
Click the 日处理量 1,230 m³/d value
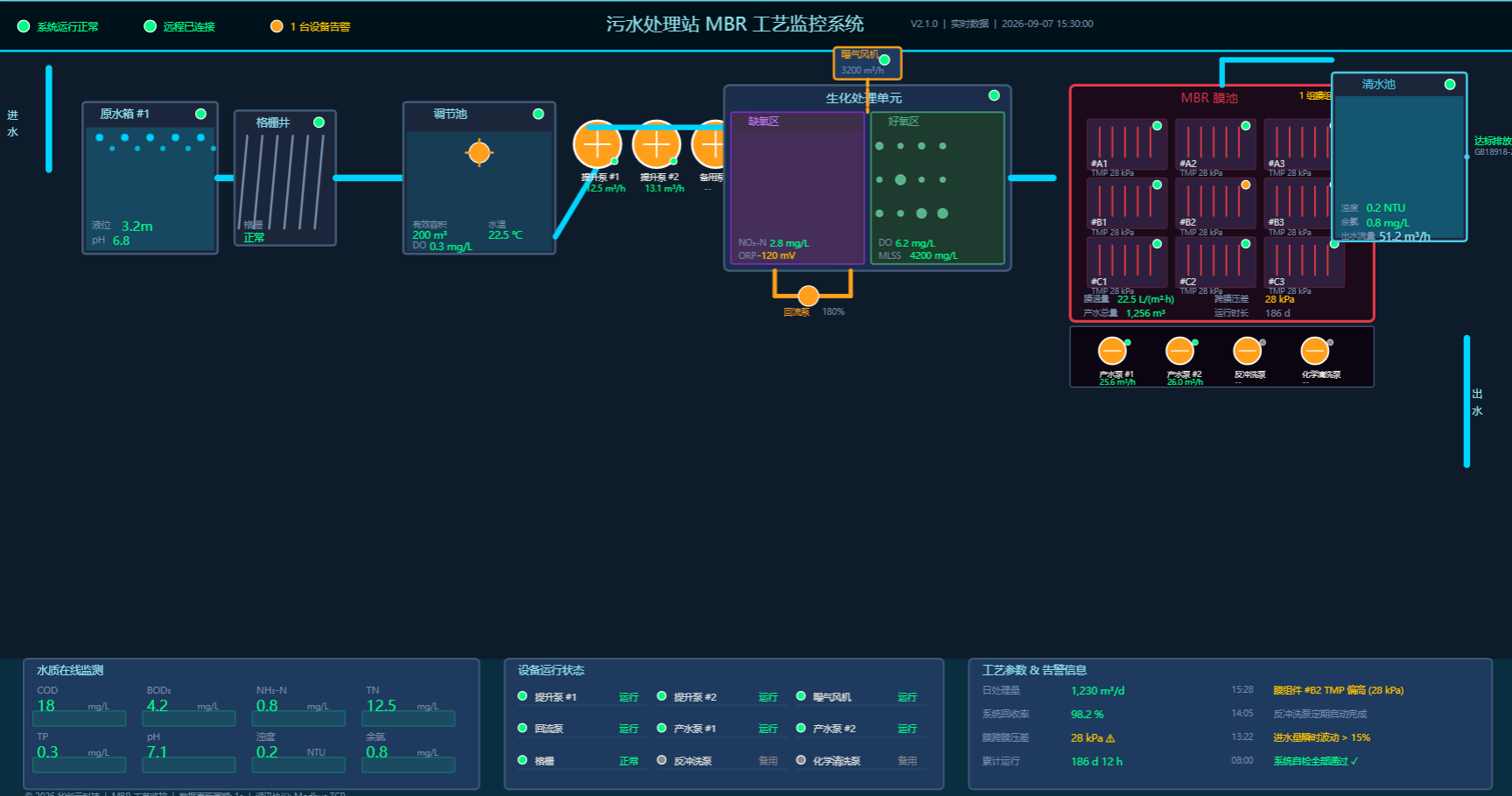(1097, 690)
